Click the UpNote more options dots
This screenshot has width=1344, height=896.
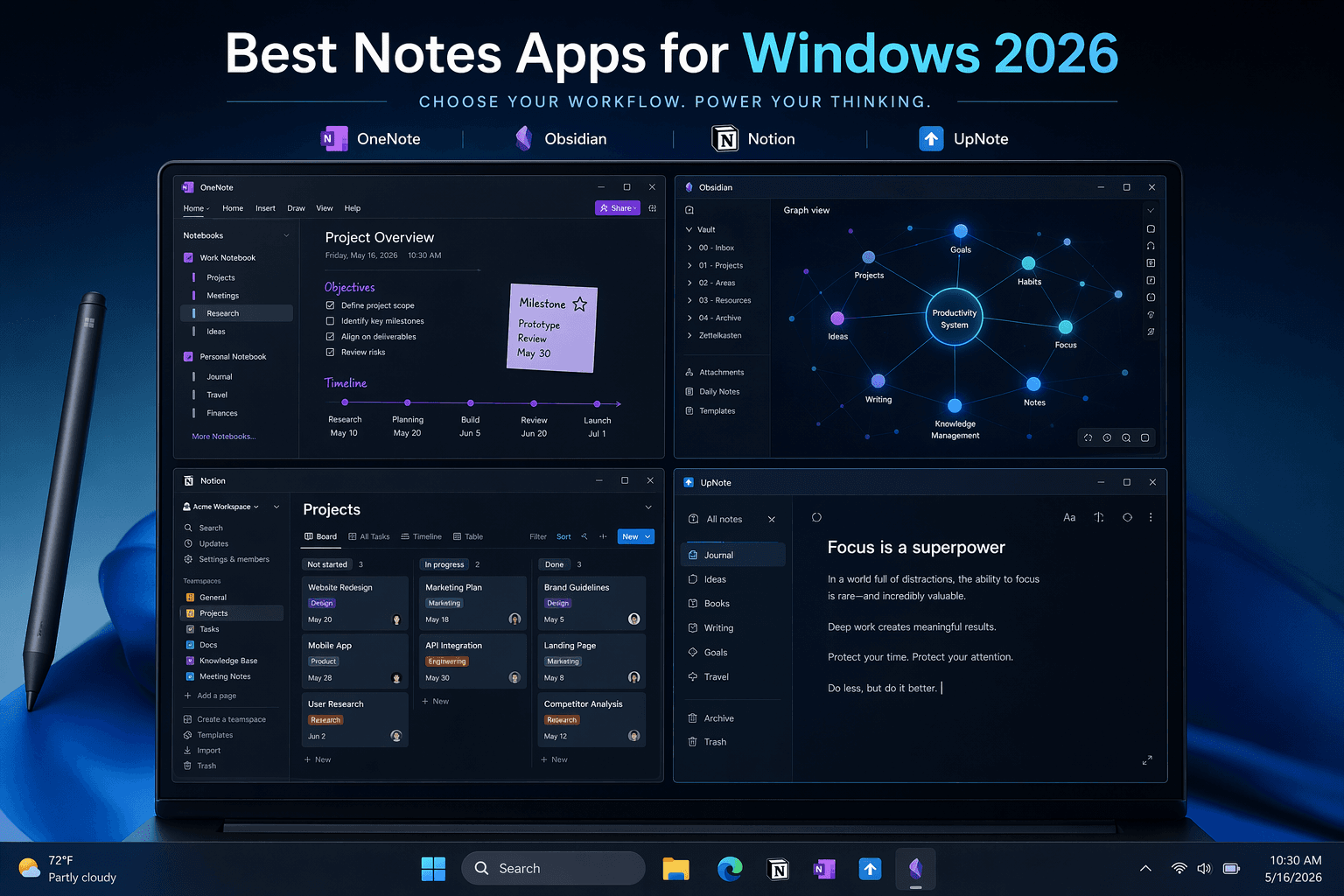(1151, 517)
